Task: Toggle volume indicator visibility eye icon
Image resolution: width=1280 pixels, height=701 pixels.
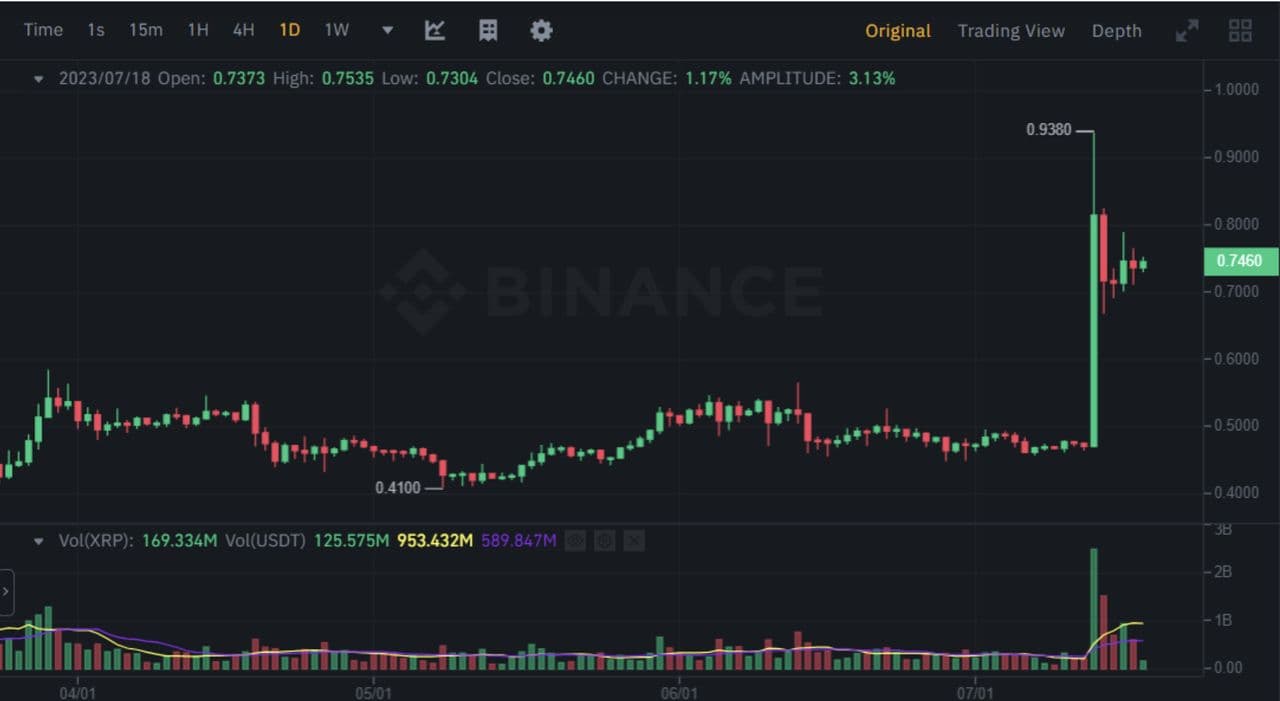Action: point(575,541)
